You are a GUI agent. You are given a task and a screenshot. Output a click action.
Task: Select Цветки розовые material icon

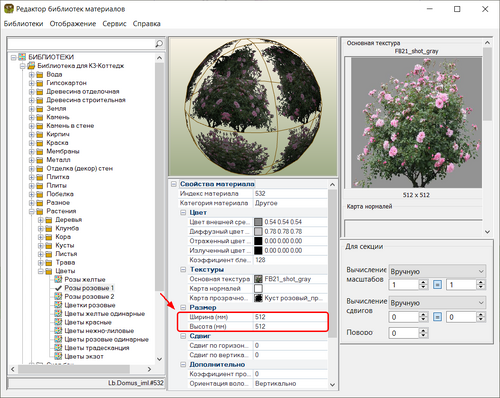(58, 305)
